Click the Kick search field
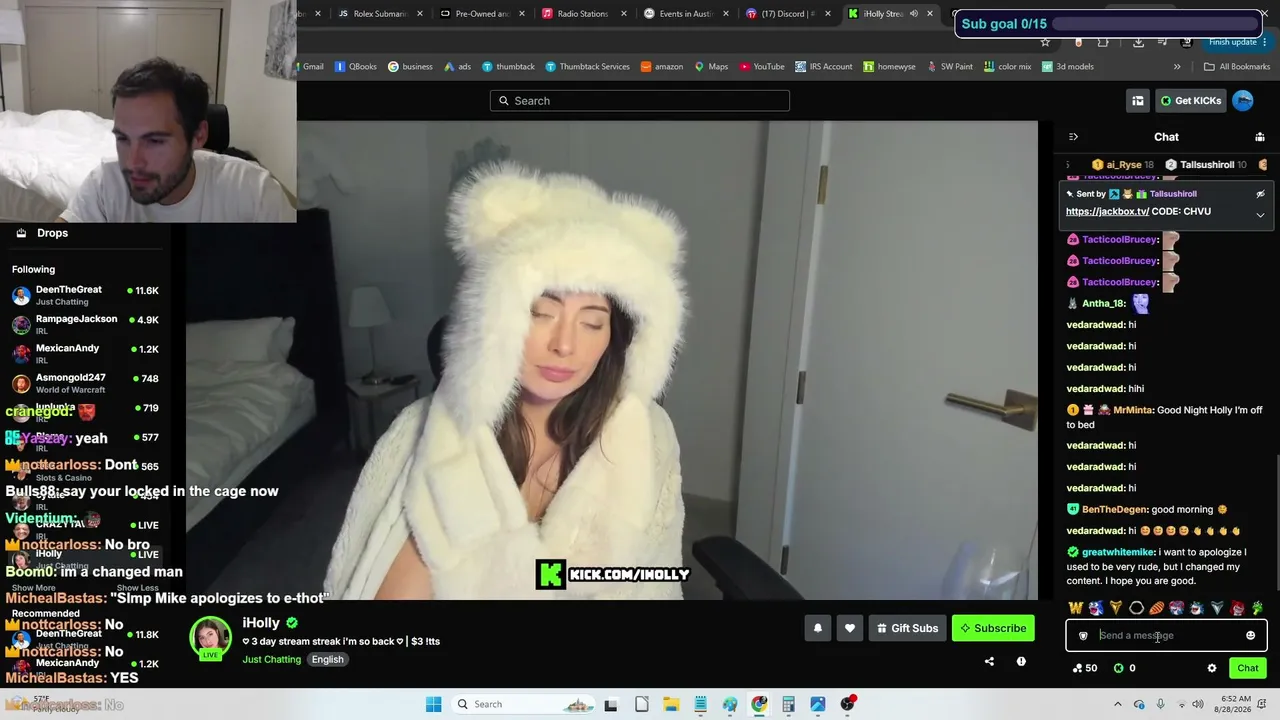This screenshot has width=1280, height=720. click(x=640, y=101)
